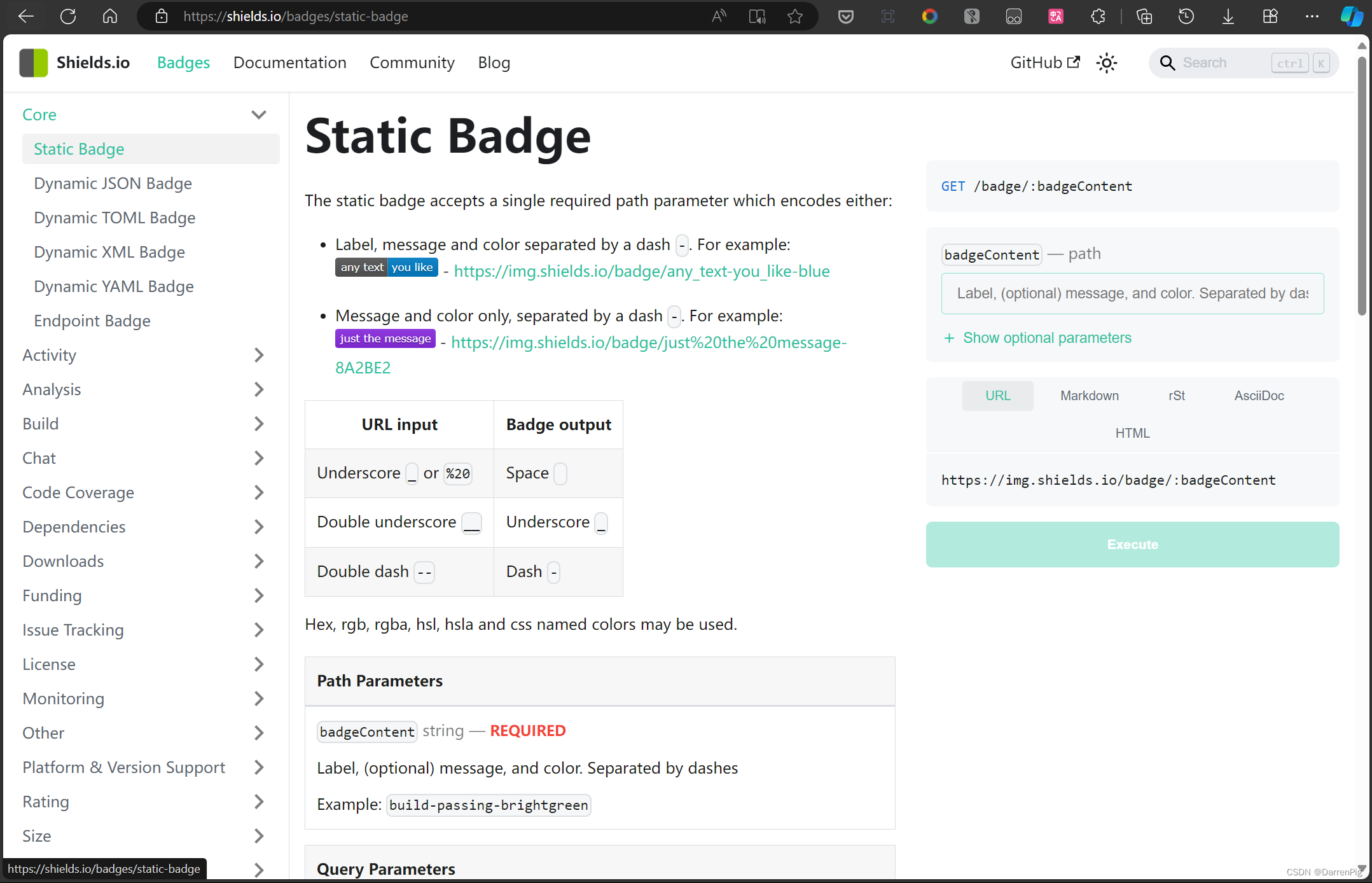
Task: Expand Platform & Version Support category
Action: tap(258, 767)
